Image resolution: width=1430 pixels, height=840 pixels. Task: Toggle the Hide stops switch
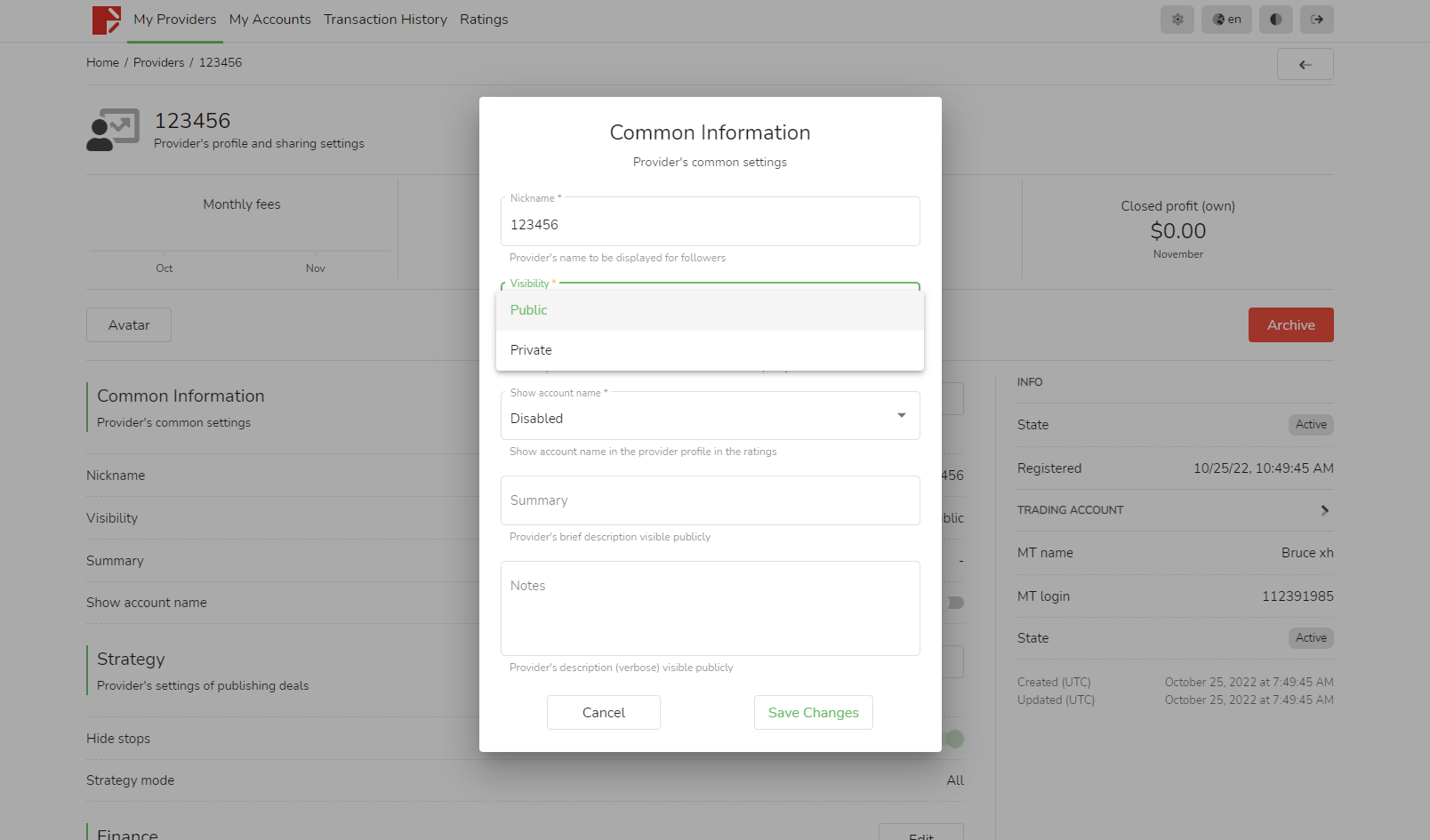954,739
